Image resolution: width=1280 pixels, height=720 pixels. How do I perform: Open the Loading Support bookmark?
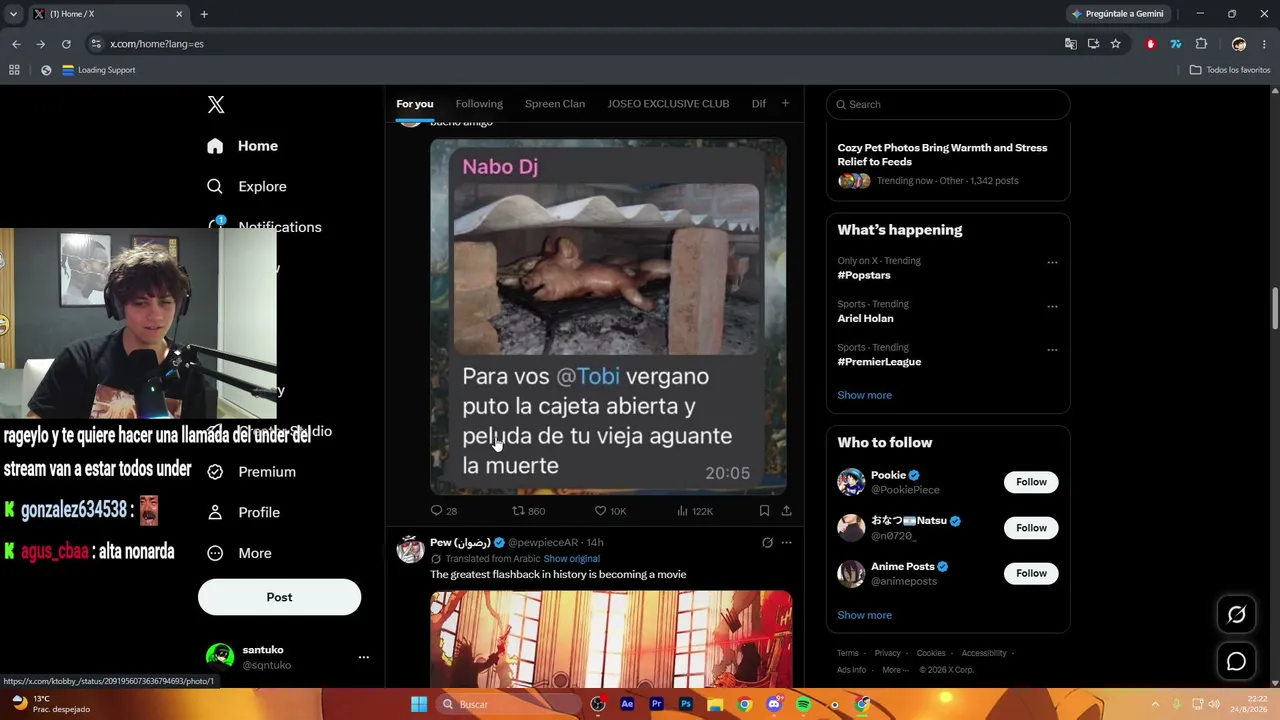coord(98,70)
